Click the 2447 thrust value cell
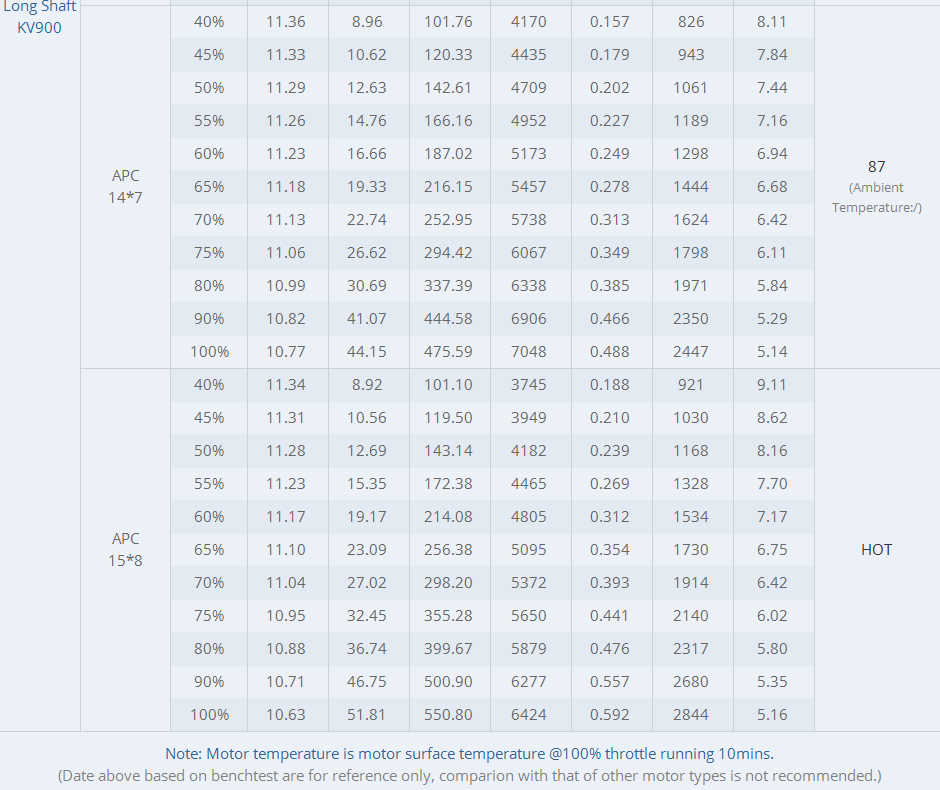Viewport: 940px width, 790px height. point(691,352)
